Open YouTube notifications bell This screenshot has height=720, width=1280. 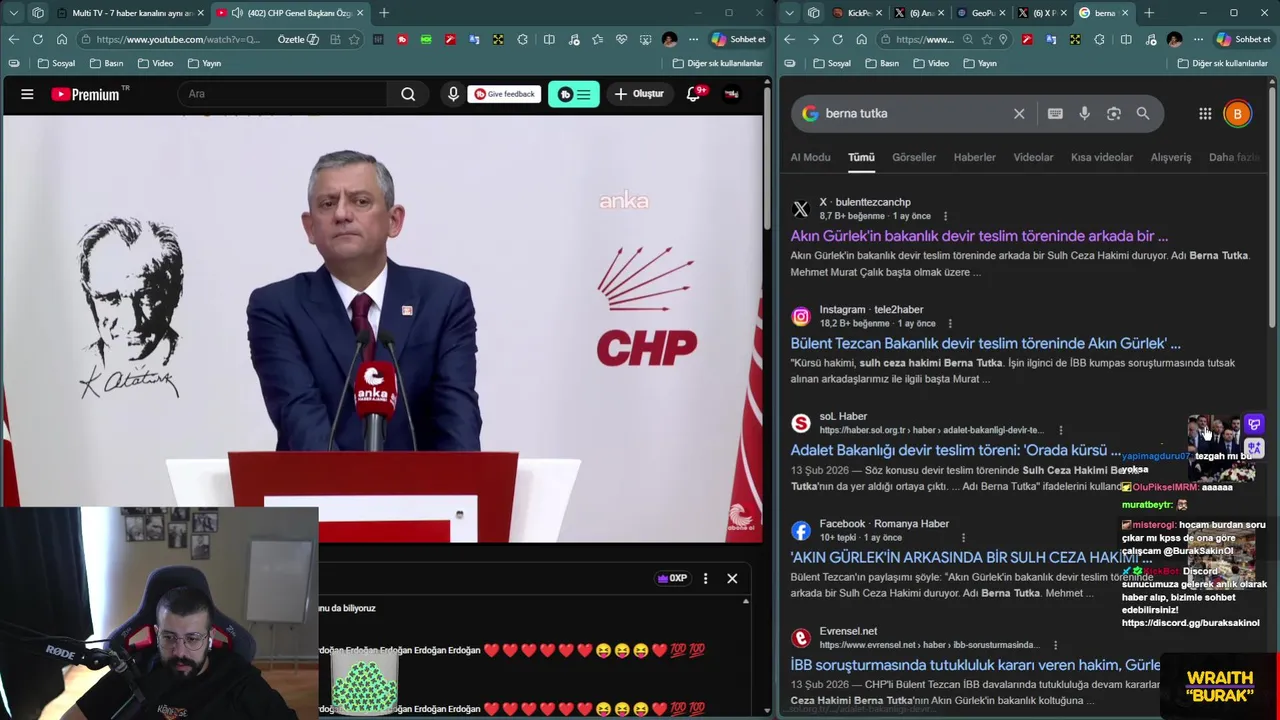point(693,94)
